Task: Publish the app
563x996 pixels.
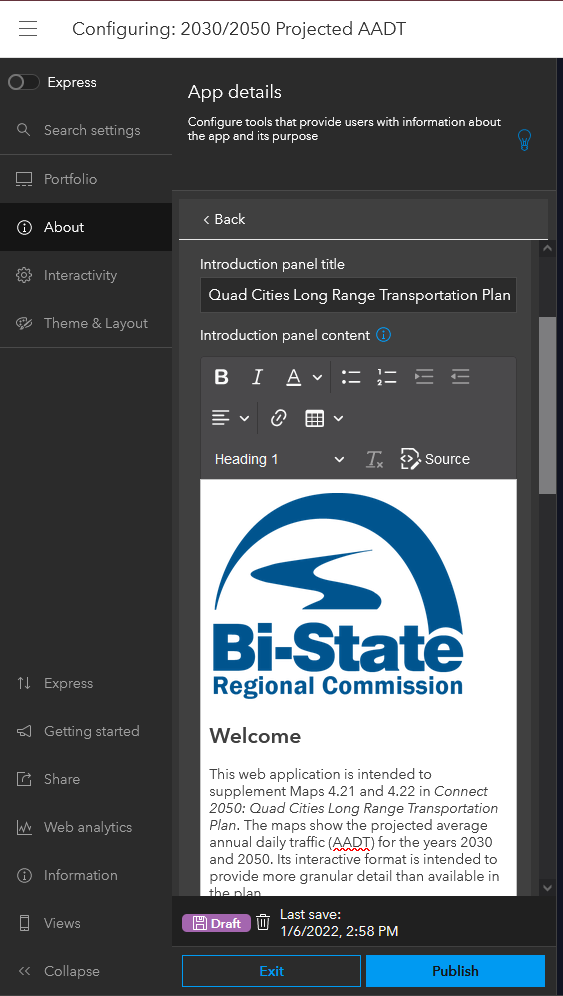Action: 455,971
